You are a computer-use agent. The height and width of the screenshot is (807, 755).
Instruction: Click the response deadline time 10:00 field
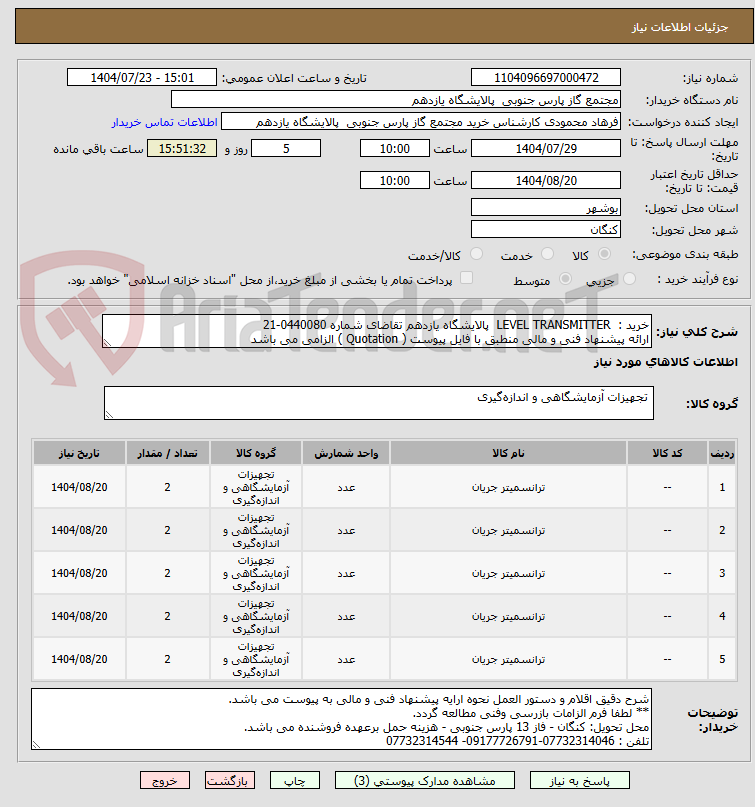(395, 149)
